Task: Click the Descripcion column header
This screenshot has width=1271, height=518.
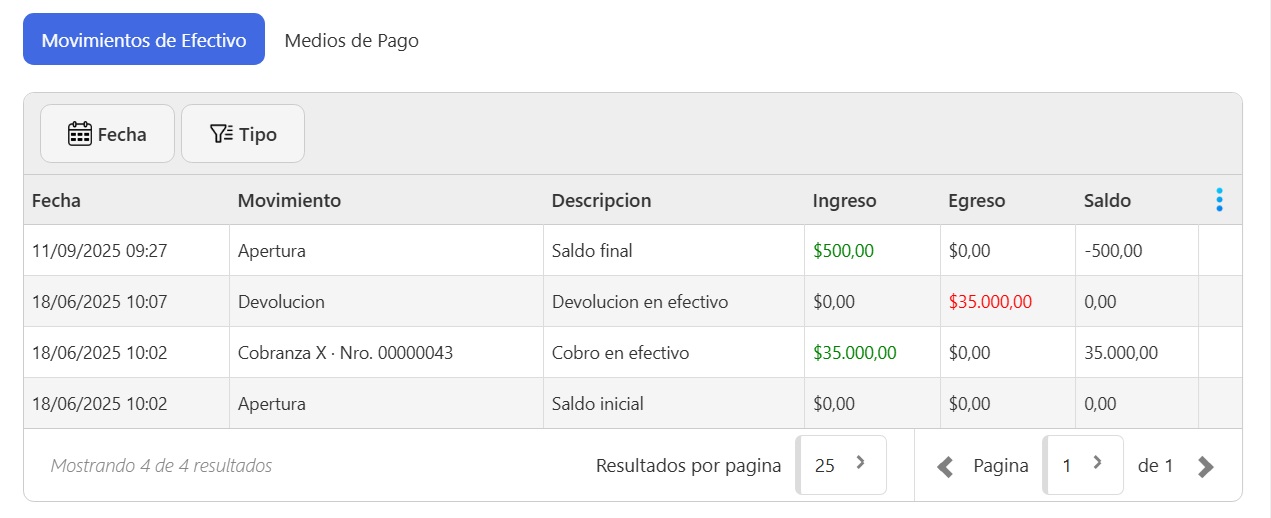Action: point(601,200)
